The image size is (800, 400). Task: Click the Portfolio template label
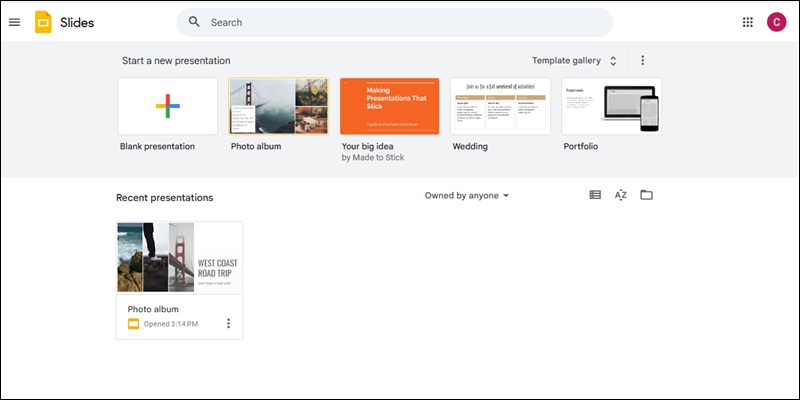point(581,146)
